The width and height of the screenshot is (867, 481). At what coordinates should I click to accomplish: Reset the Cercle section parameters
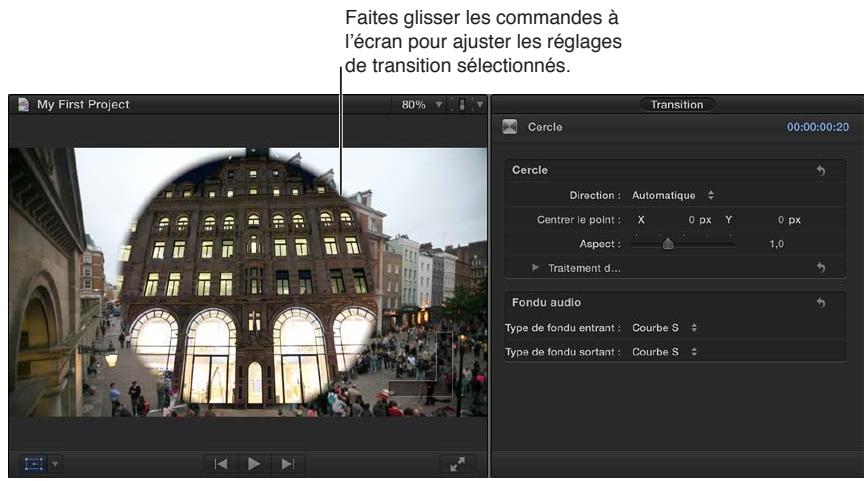[x=821, y=170]
